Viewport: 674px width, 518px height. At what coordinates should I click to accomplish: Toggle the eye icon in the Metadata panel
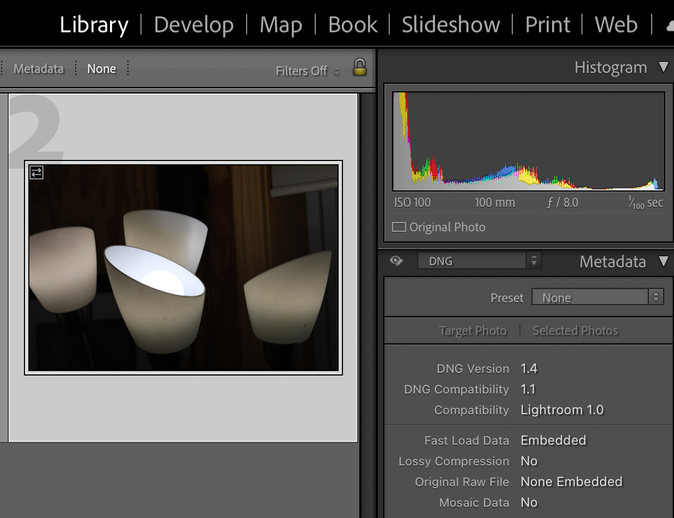click(x=396, y=261)
